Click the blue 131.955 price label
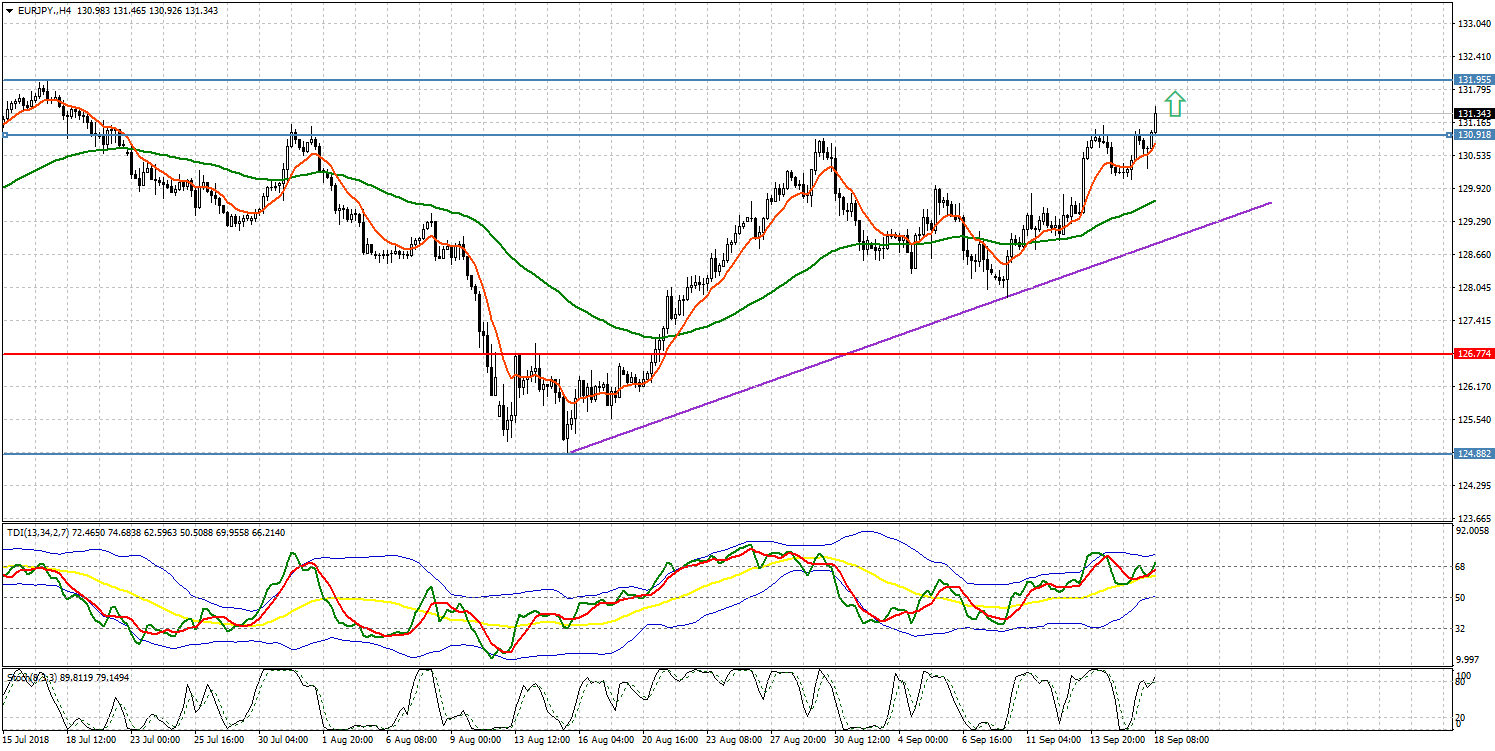The height and width of the screenshot is (751, 1495). tap(1470, 79)
